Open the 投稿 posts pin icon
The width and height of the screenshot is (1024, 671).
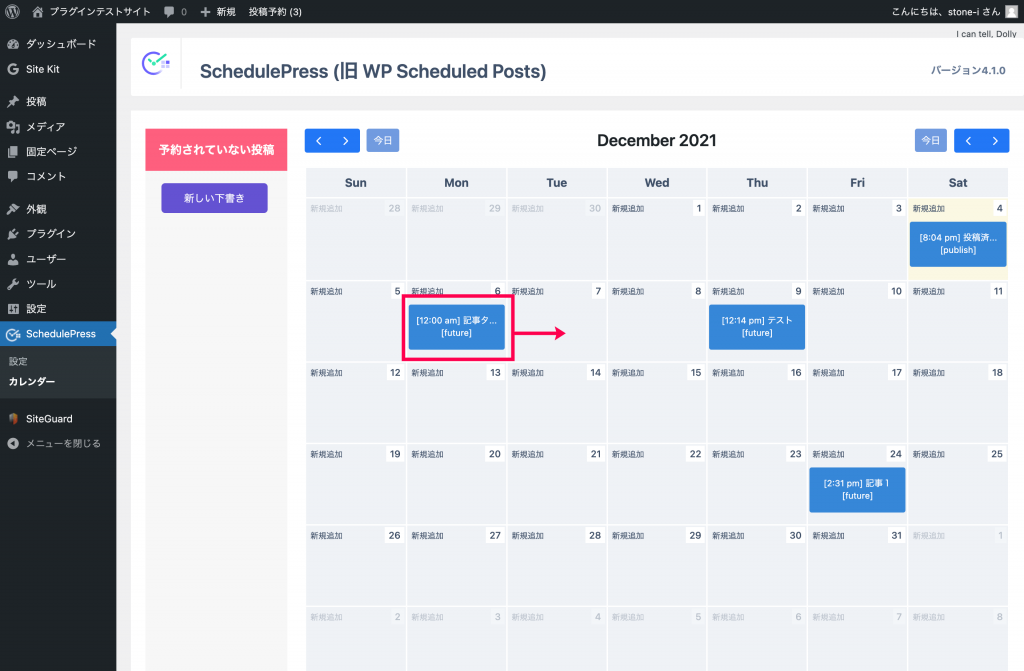pos(12,101)
